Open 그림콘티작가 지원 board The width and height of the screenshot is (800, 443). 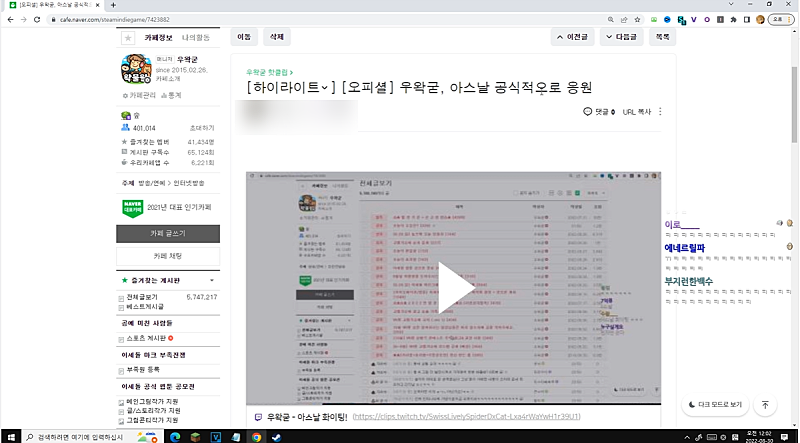tap(152, 421)
